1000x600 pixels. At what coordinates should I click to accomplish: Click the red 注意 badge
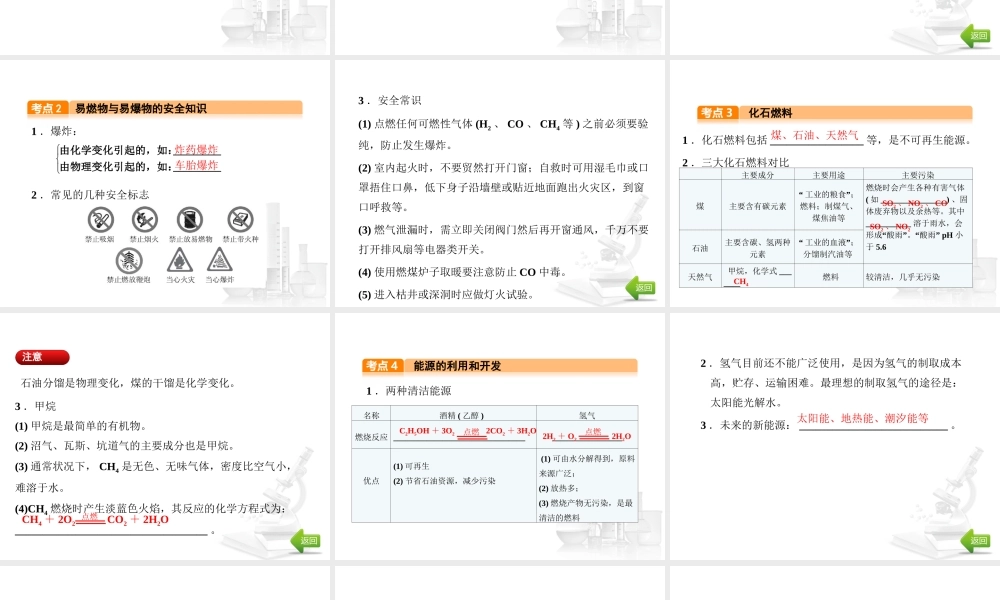[42, 357]
